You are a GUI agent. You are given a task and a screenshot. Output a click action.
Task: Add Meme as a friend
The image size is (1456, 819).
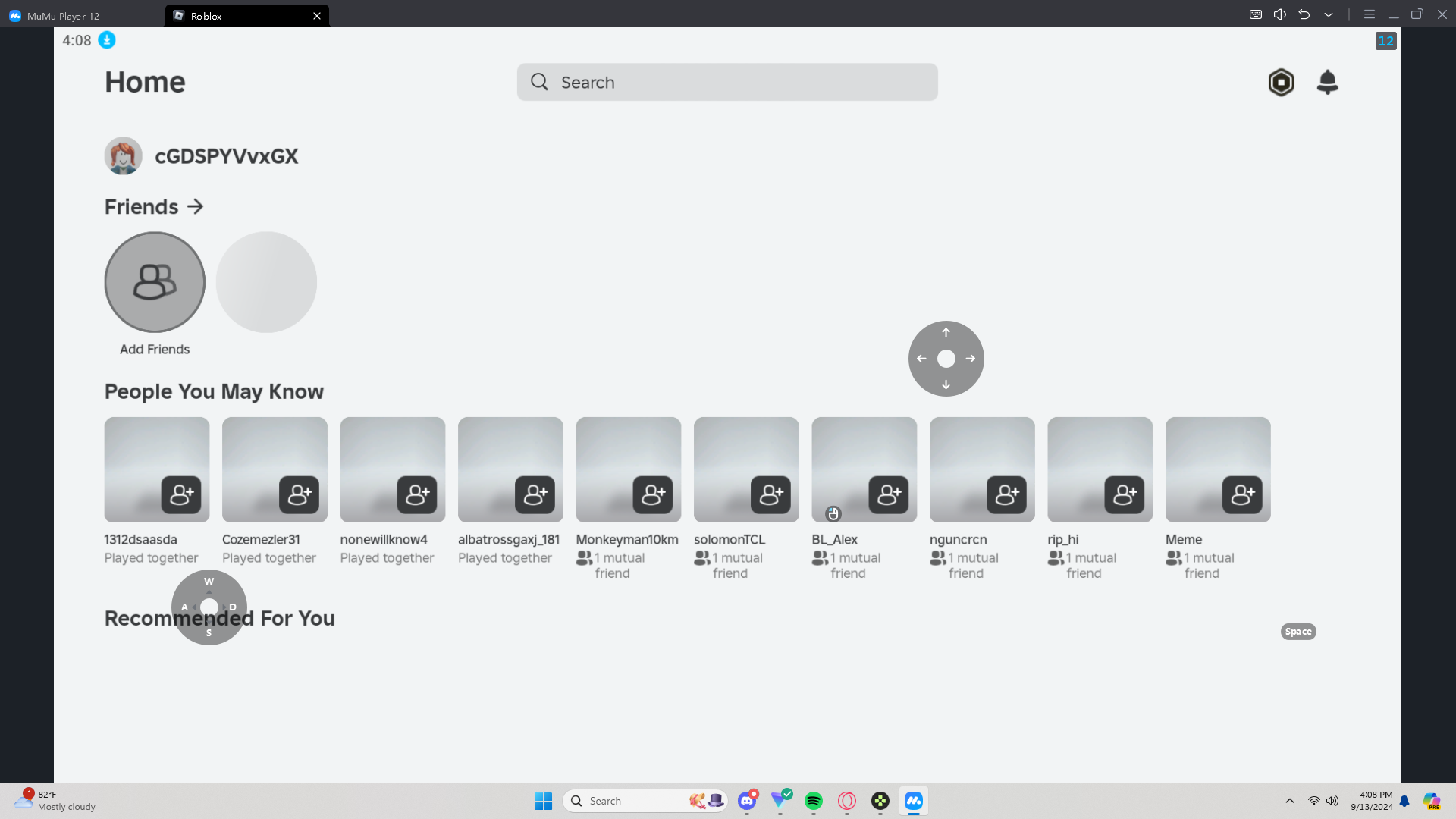[1242, 495]
